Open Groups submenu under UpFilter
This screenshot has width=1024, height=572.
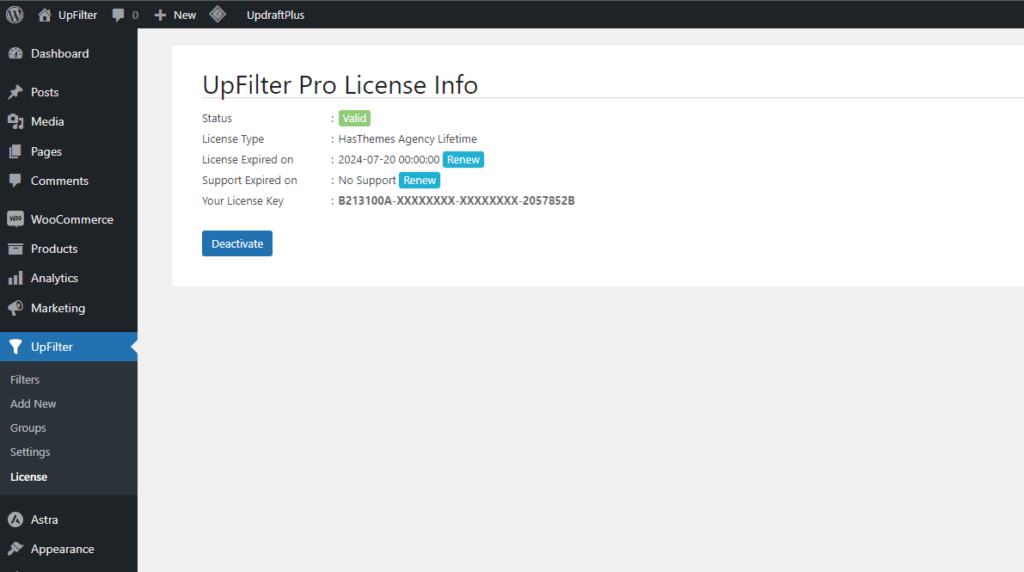[28, 428]
